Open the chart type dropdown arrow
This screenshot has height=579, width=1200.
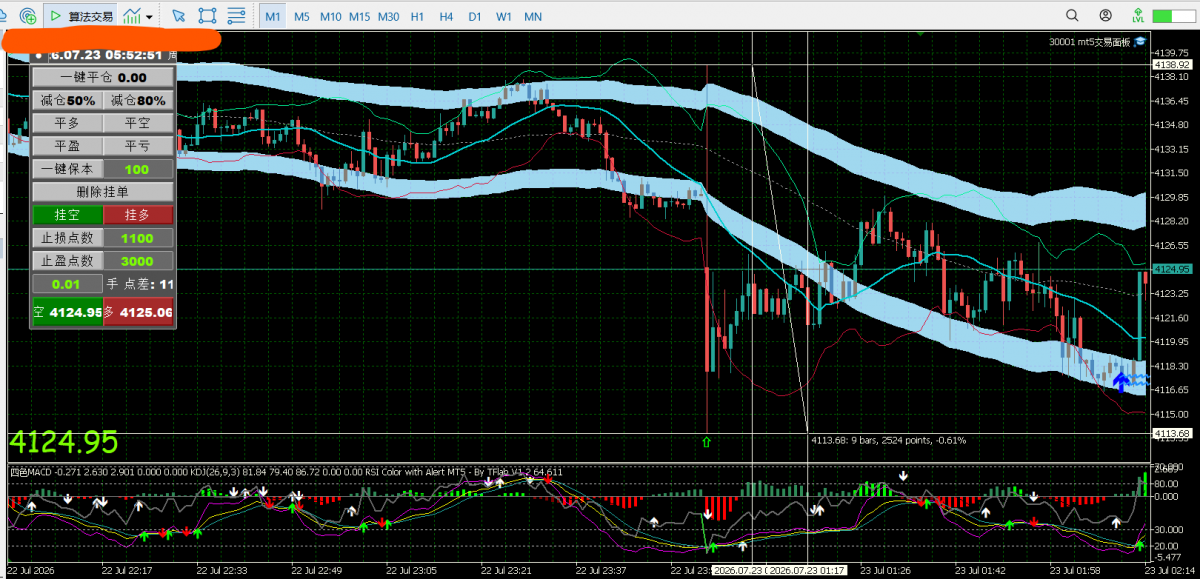150,16
